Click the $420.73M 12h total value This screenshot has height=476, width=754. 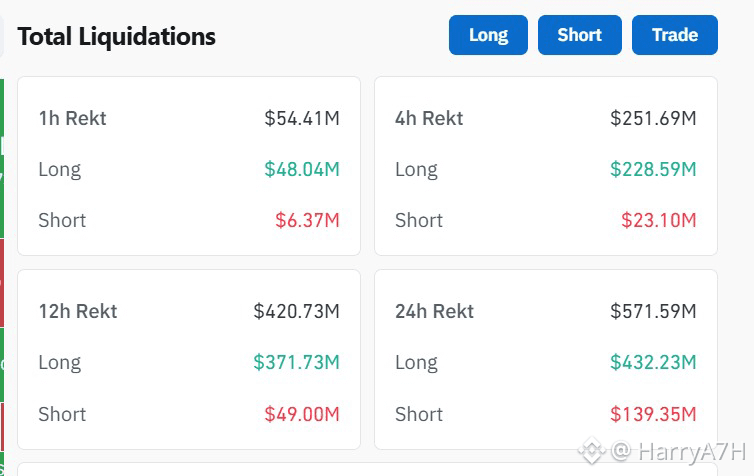pos(297,312)
